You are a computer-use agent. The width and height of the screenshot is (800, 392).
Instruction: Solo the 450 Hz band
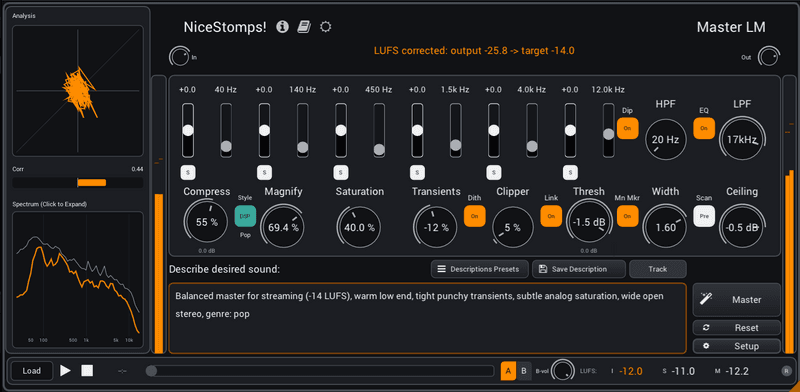click(x=341, y=173)
